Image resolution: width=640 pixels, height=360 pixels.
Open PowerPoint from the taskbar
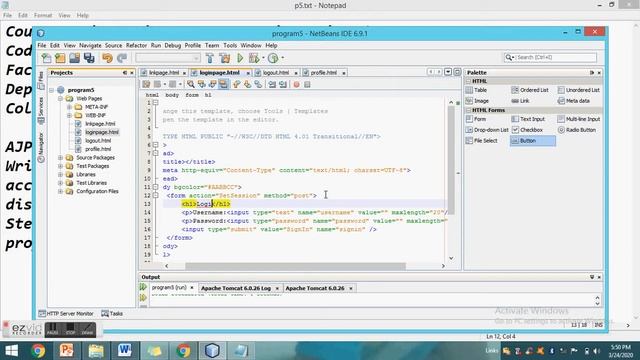click(x=67, y=351)
